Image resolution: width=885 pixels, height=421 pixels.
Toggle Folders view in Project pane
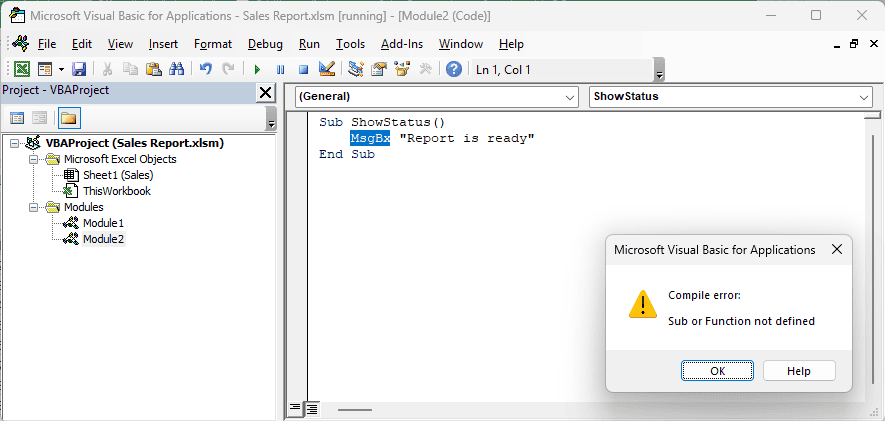tap(69, 118)
